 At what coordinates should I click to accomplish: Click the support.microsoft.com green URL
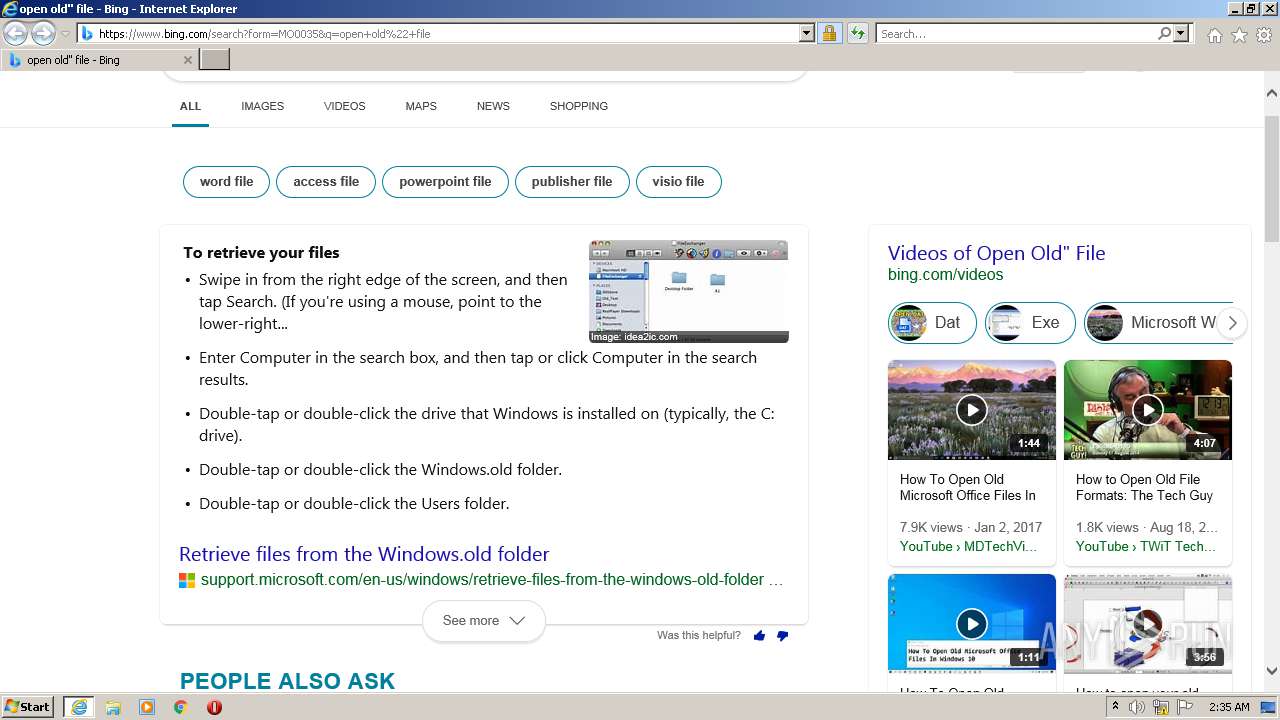click(x=482, y=580)
